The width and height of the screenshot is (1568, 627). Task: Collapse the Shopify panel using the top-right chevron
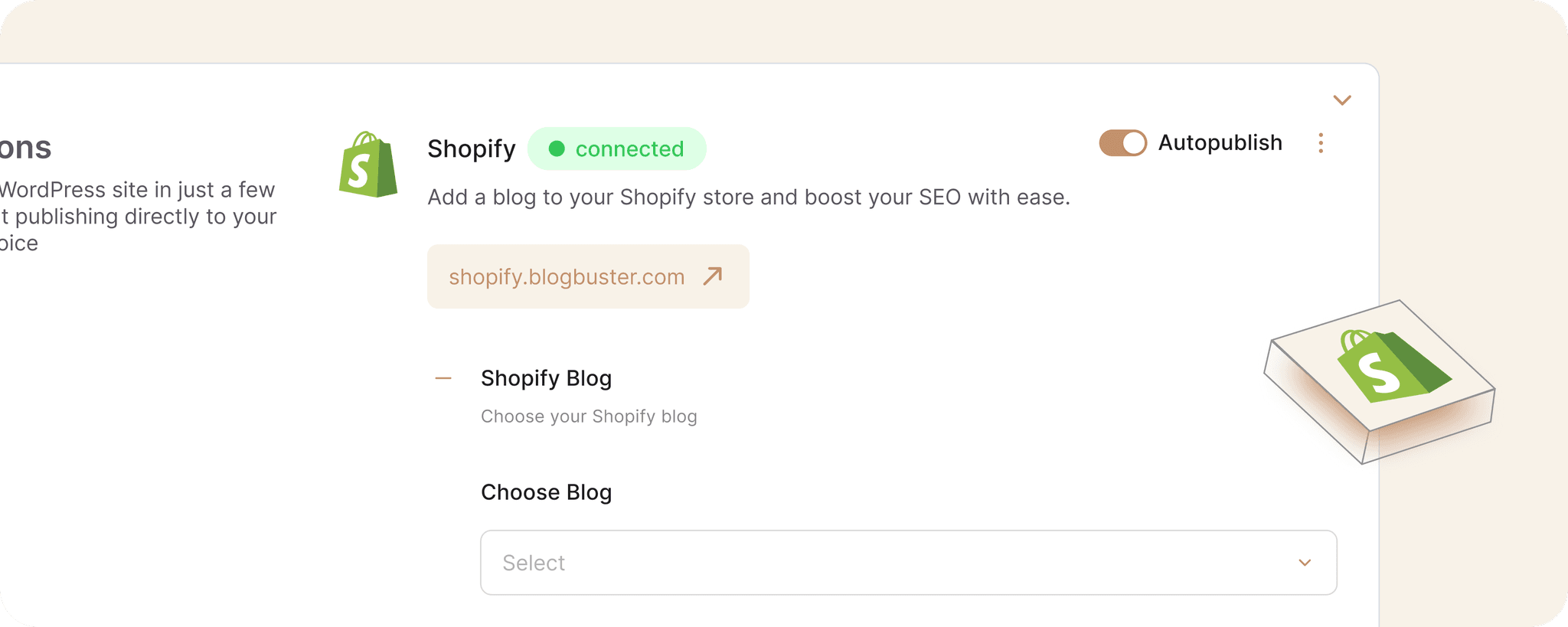coord(1341,100)
